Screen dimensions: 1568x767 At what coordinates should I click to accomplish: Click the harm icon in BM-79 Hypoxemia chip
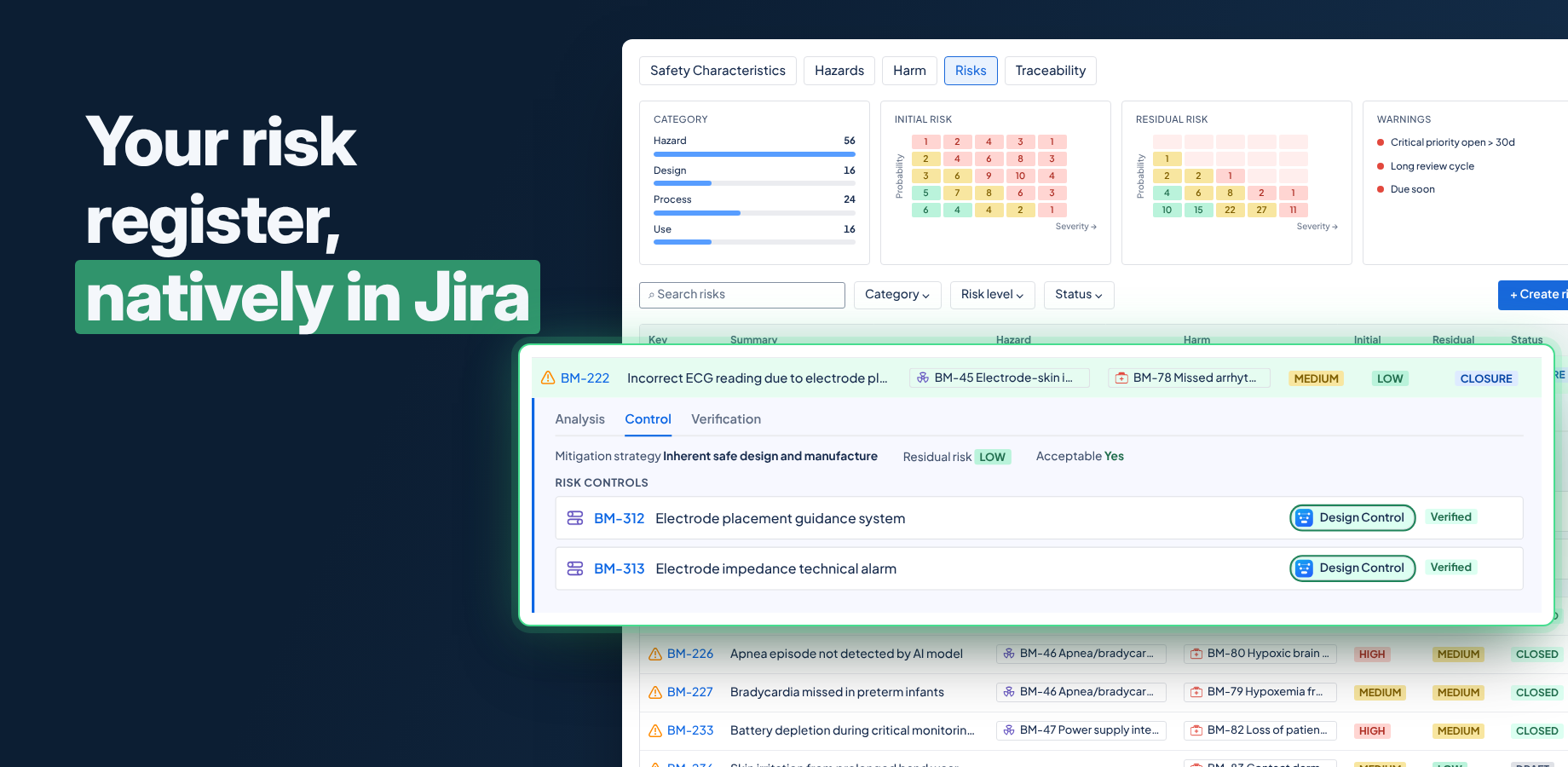coord(1196,692)
